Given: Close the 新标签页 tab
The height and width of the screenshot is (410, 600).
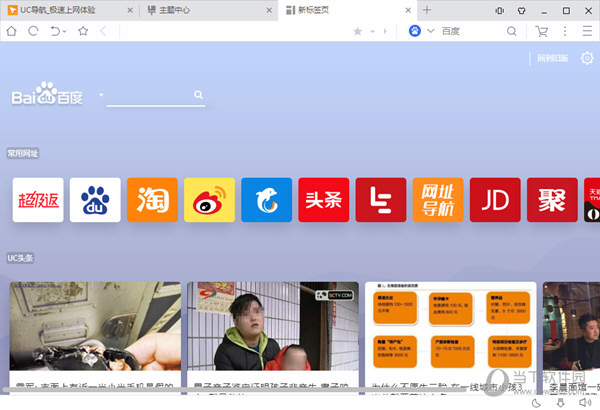Looking at the screenshot, I should (x=408, y=10).
